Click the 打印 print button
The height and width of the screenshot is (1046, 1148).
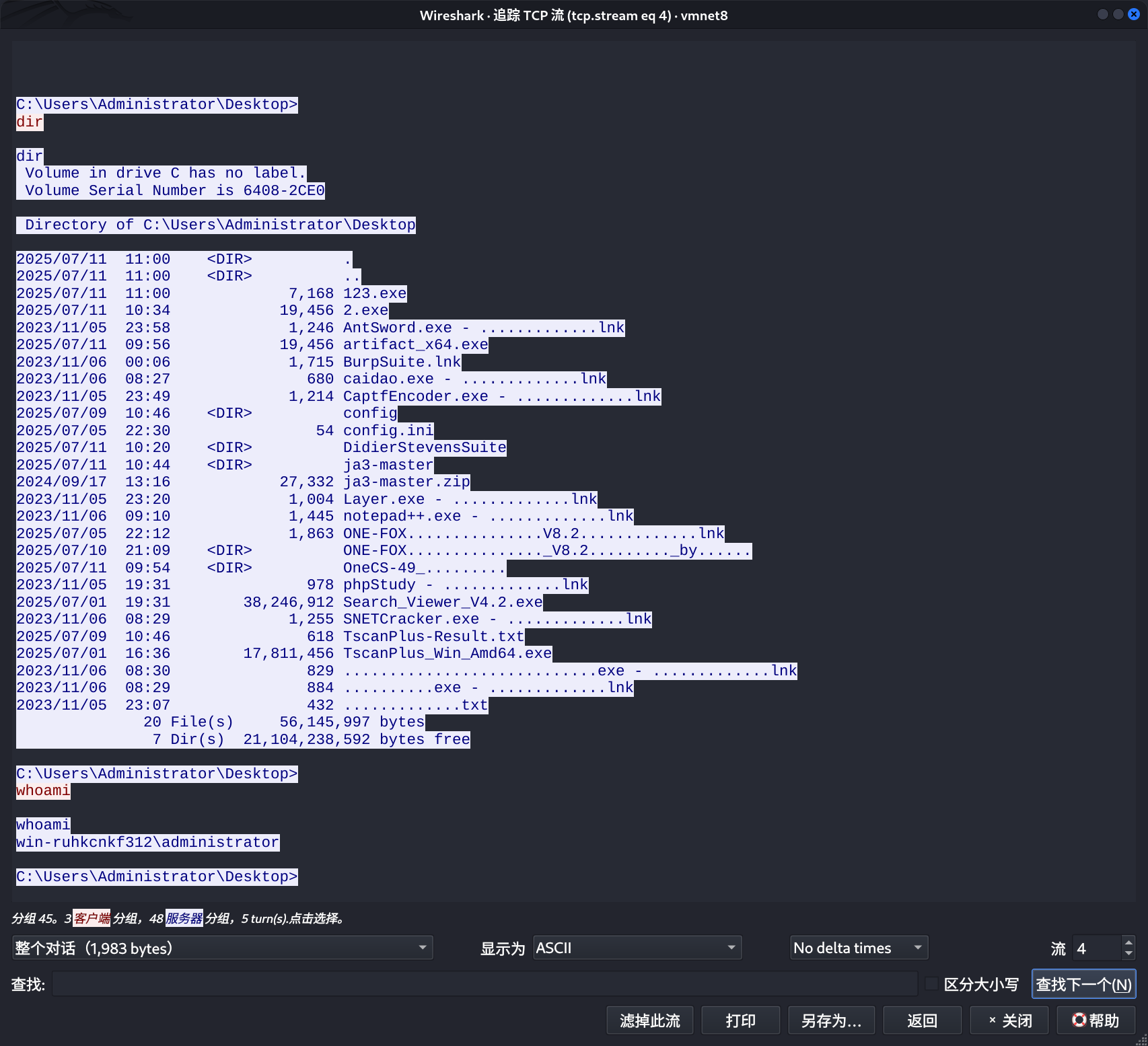740,1020
